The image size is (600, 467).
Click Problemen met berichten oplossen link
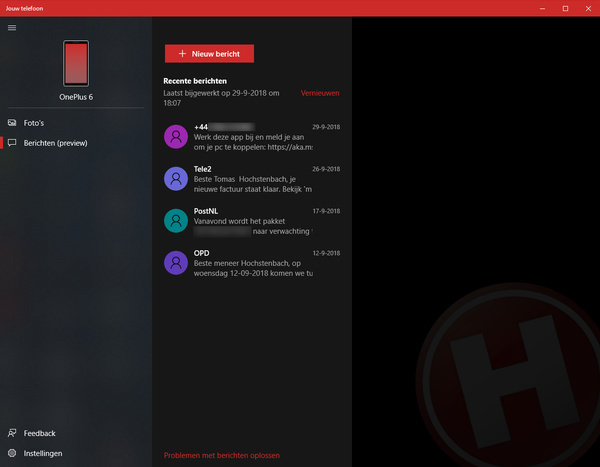pos(222,456)
